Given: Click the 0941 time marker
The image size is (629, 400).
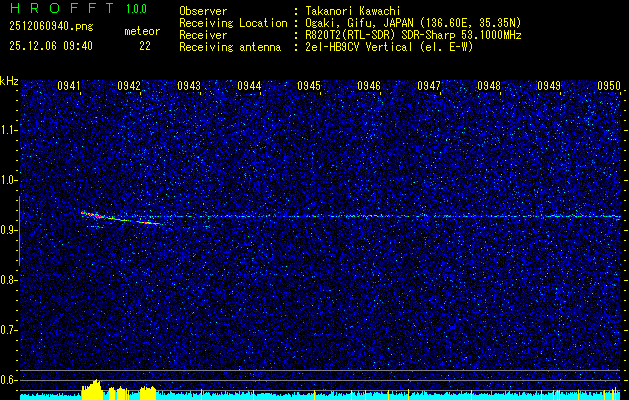Looking at the screenshot, I should click(69, 87).
